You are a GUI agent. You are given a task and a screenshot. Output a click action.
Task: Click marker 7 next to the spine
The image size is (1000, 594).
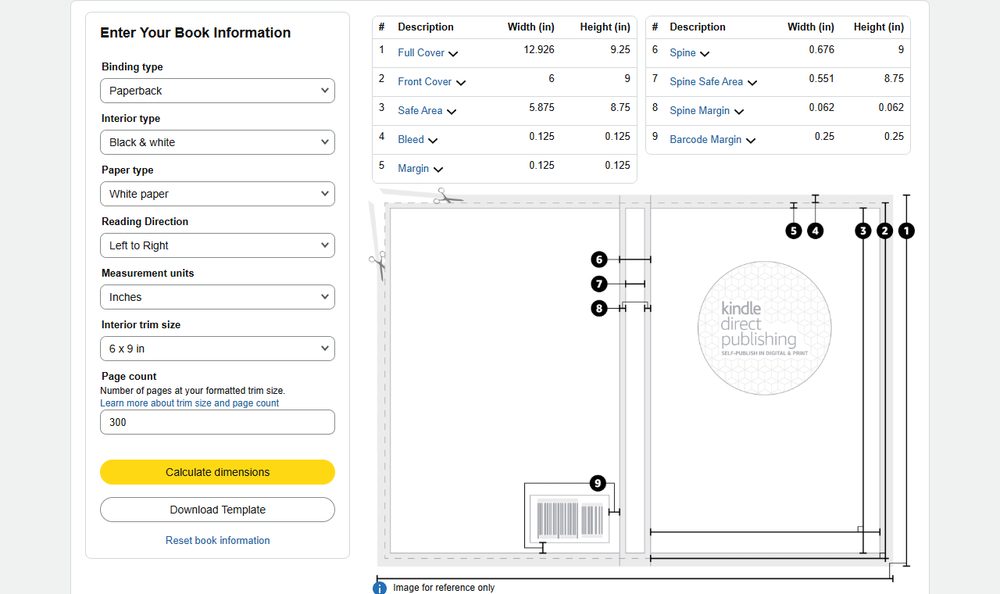[599, 284]
